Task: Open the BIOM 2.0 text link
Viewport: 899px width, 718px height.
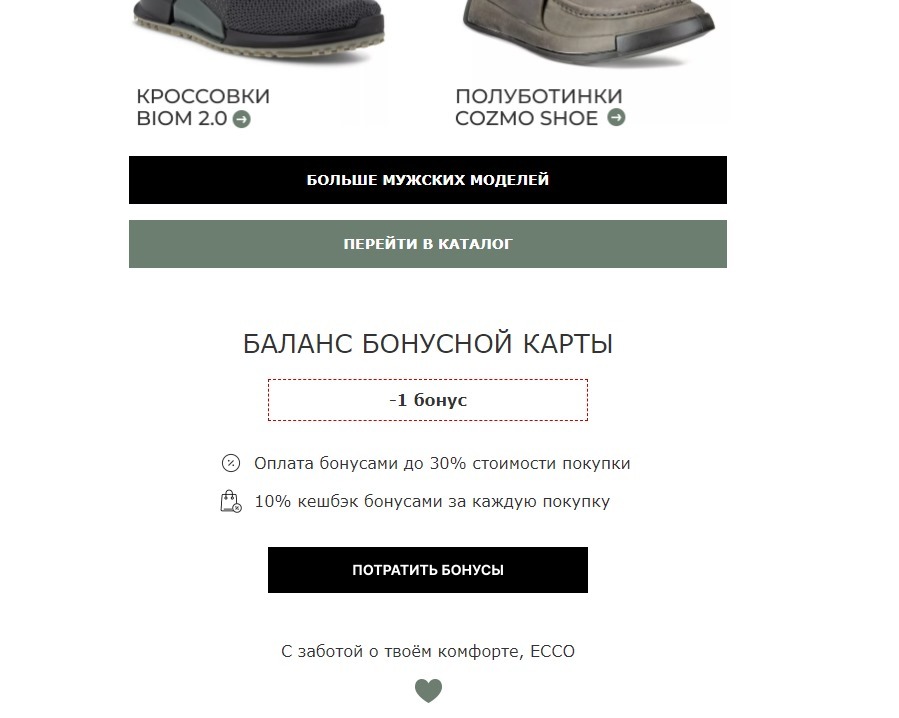Action: coord(182,119)
